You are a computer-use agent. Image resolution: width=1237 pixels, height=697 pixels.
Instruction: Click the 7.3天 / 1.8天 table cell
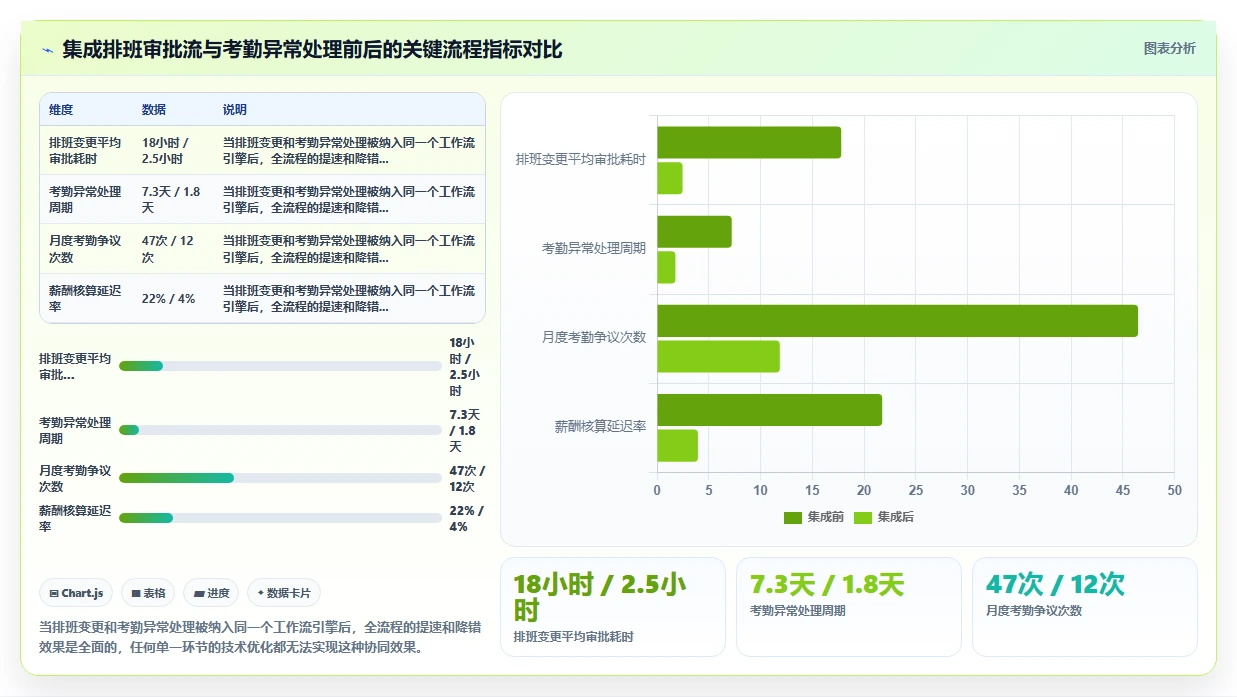(x=173, y=199)
